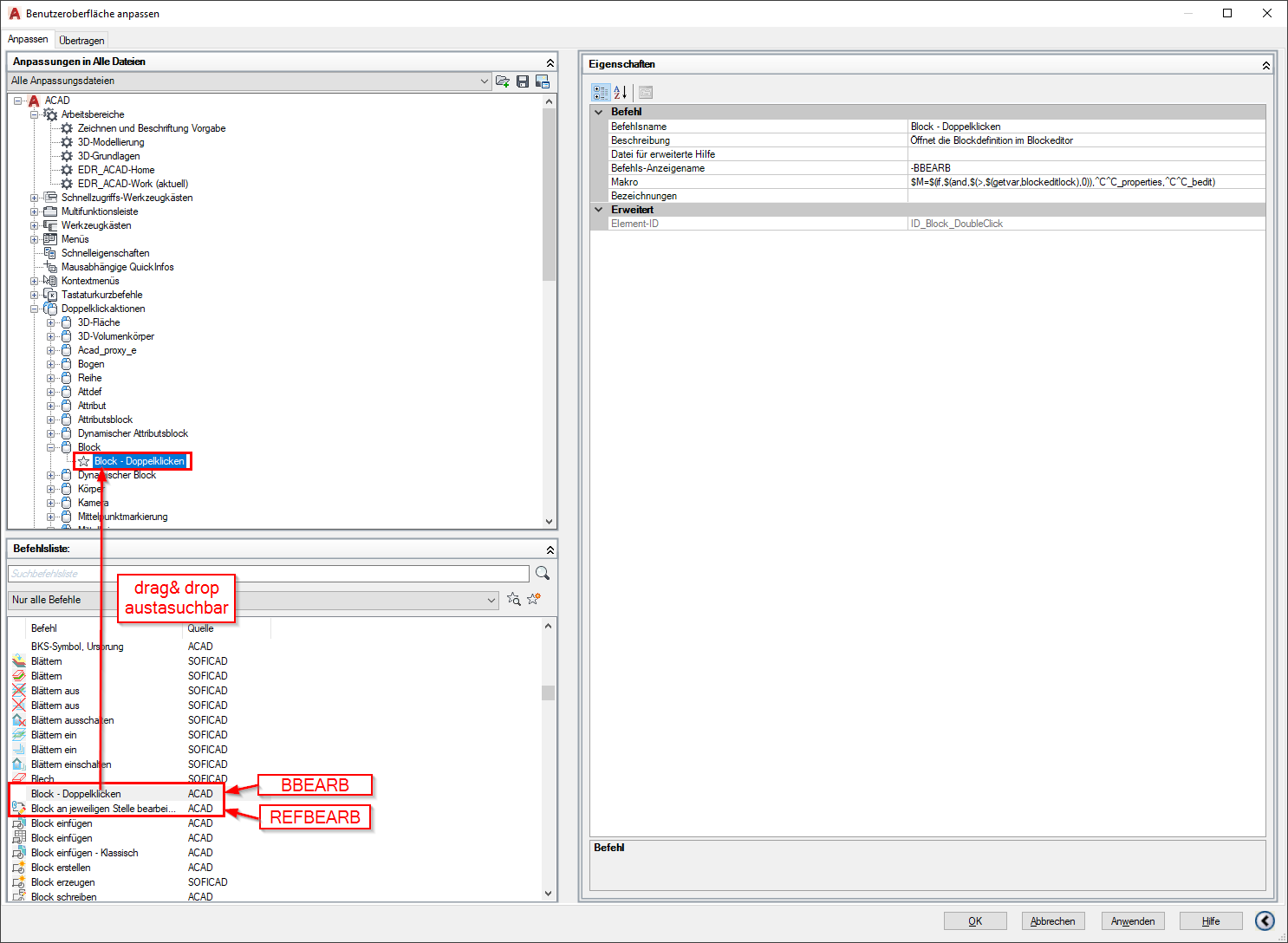The image size is (1288, 943).
Task: Open the Nur alle Befehle filter dropdown
Action: point(491,600)
